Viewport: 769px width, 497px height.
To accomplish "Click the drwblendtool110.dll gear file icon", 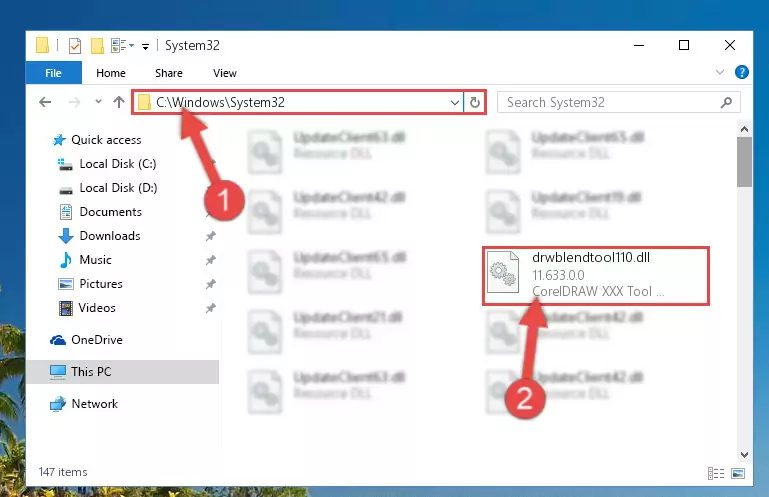I will pos(503,272).
